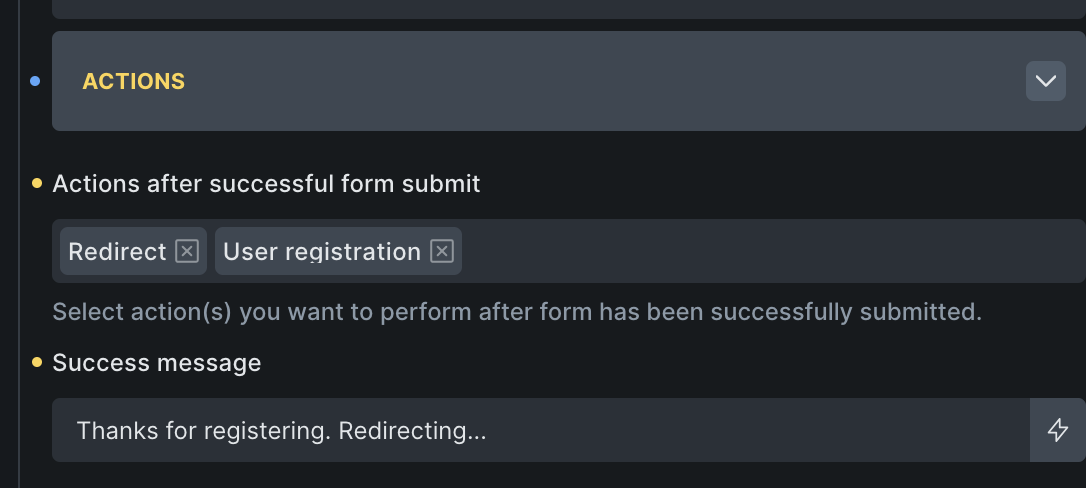Click the partially visible panel above ACTIONS
Screen dimensions: 1086x488
point(568,8)
